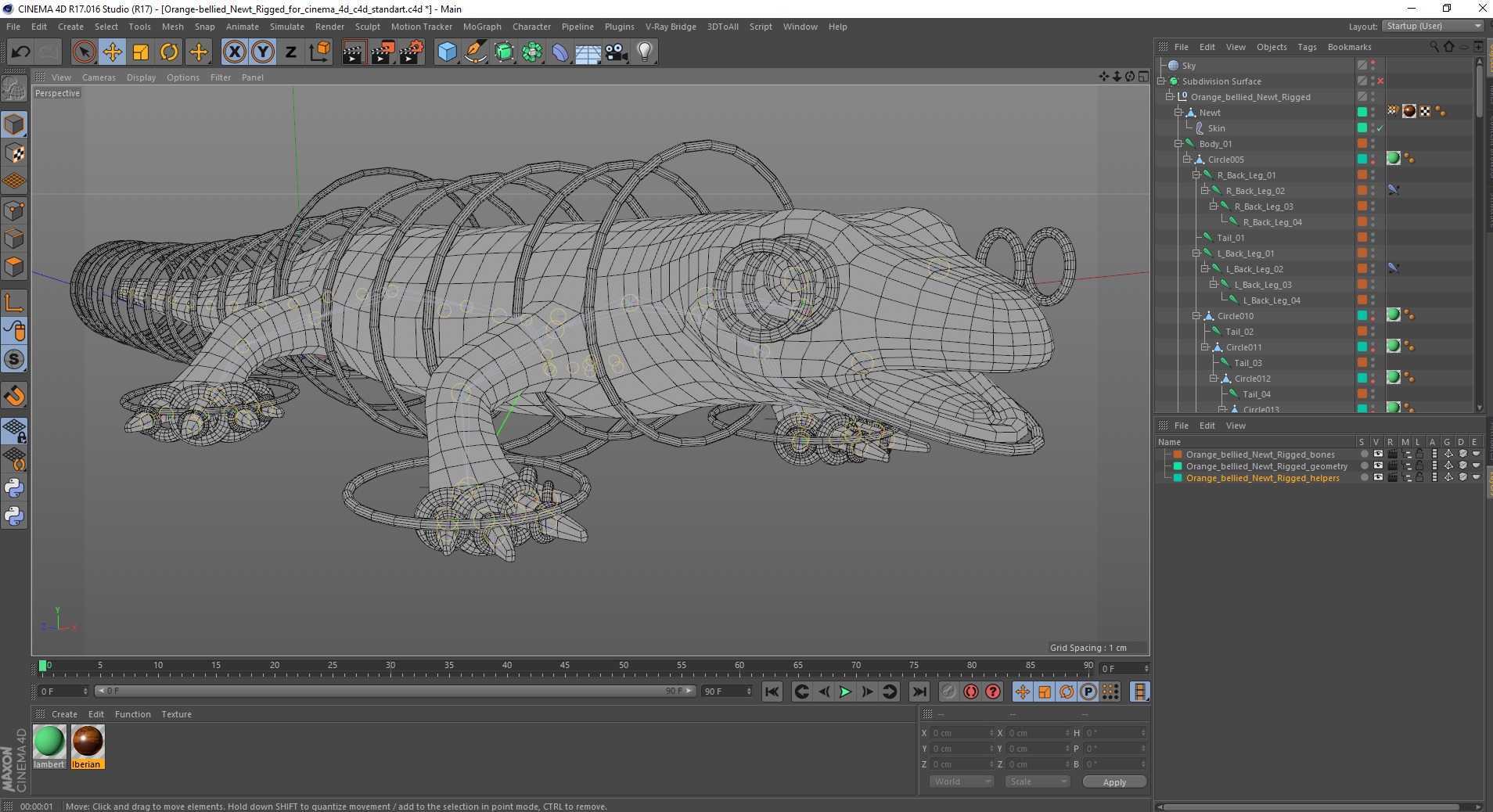Viewport: 1493px width, 812px height.
Task: Click the X position coordinate field
Action: [962, 733]
